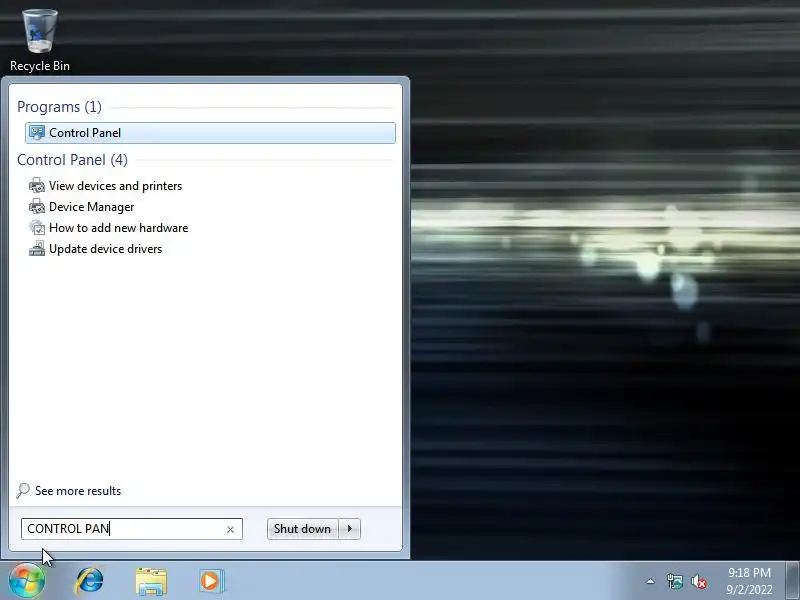Click the Control Panel (4) group header

pos(72,160)
